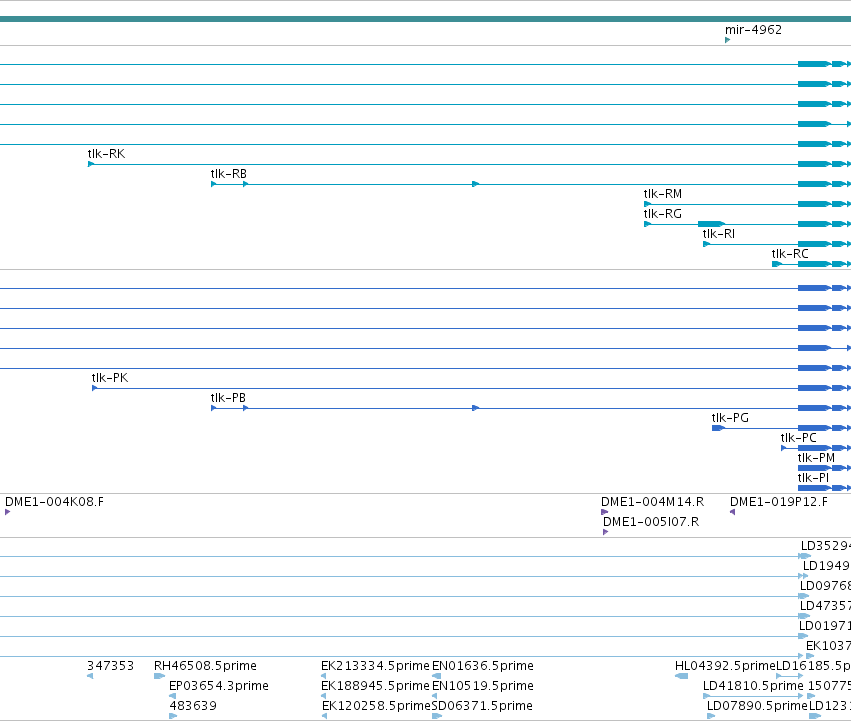Screen dimensions: 851x721
Task: Select the HL04392.5prime label
Action: [x=725, y=666]
